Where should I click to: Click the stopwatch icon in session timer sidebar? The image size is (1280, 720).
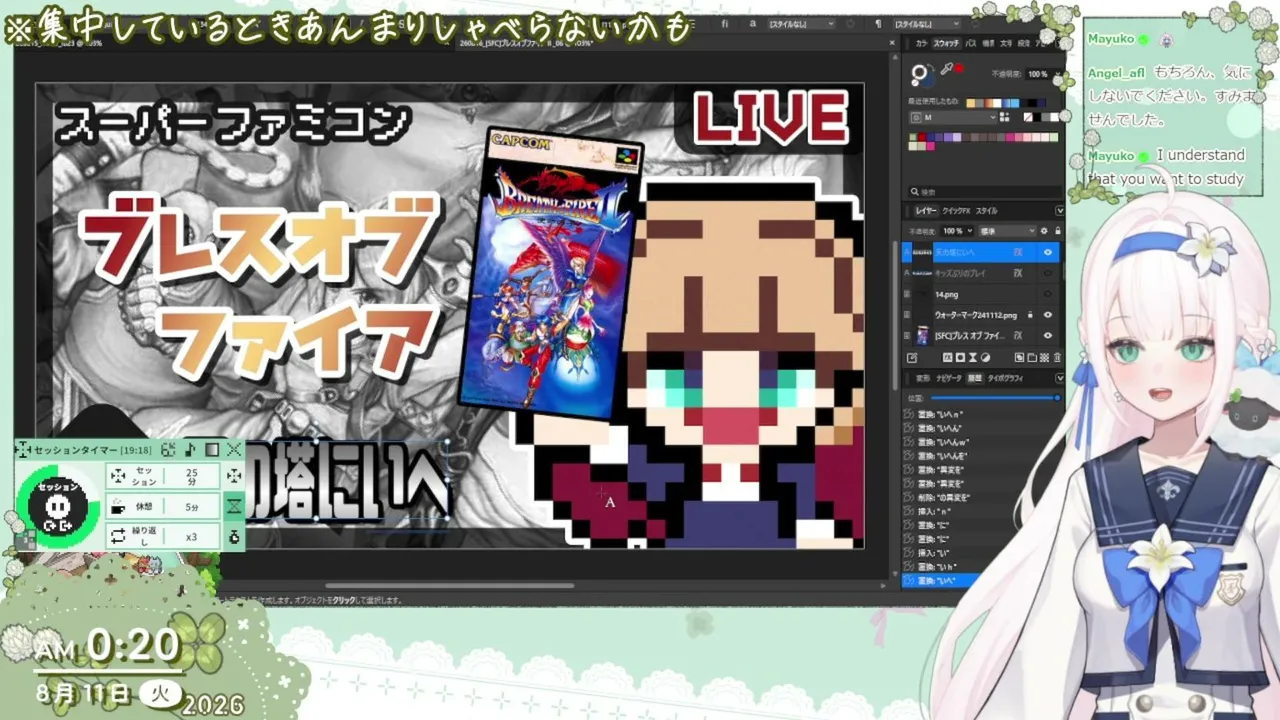234,537
